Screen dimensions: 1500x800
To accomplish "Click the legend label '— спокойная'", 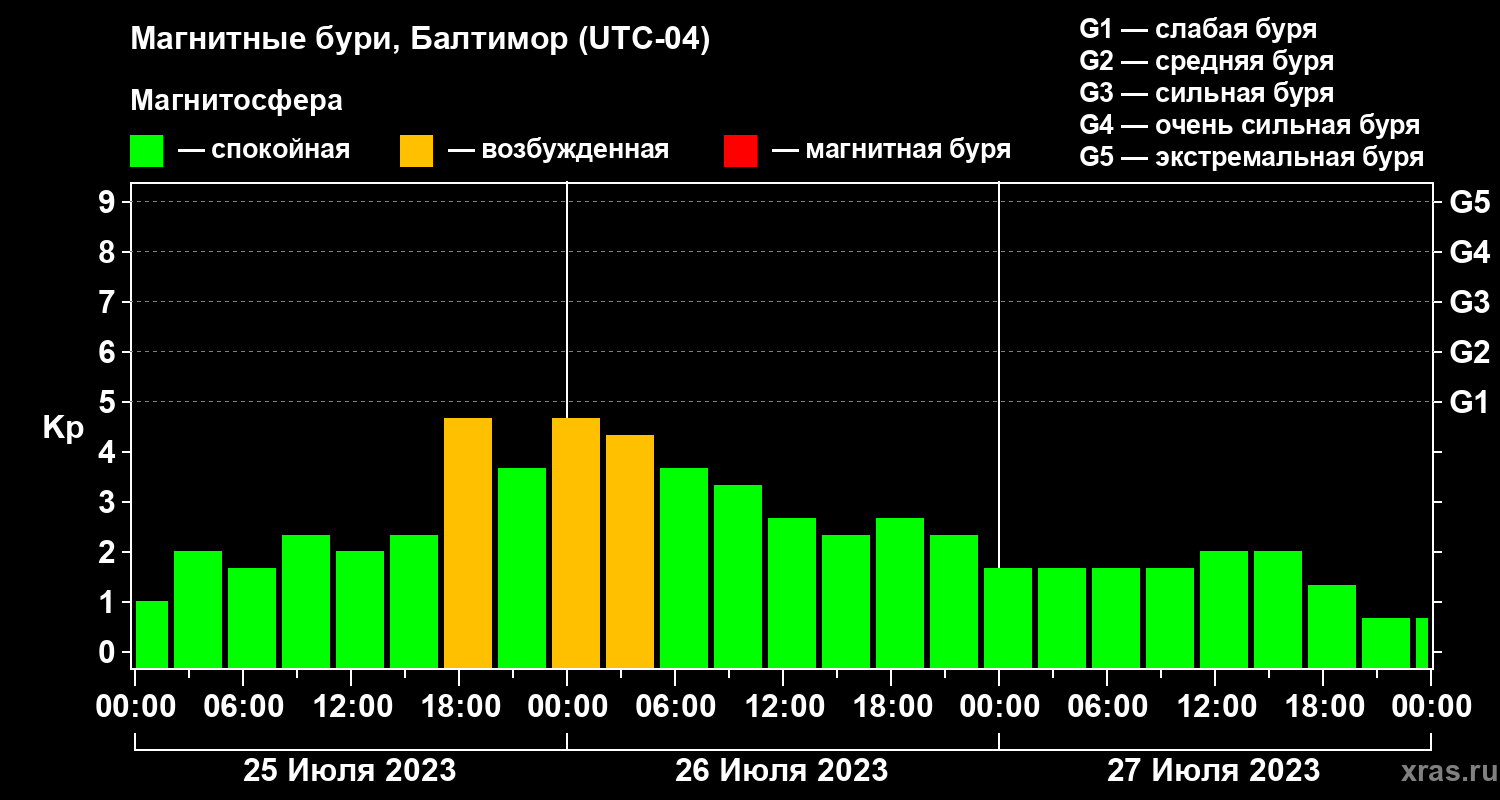I will pos(264,151).
